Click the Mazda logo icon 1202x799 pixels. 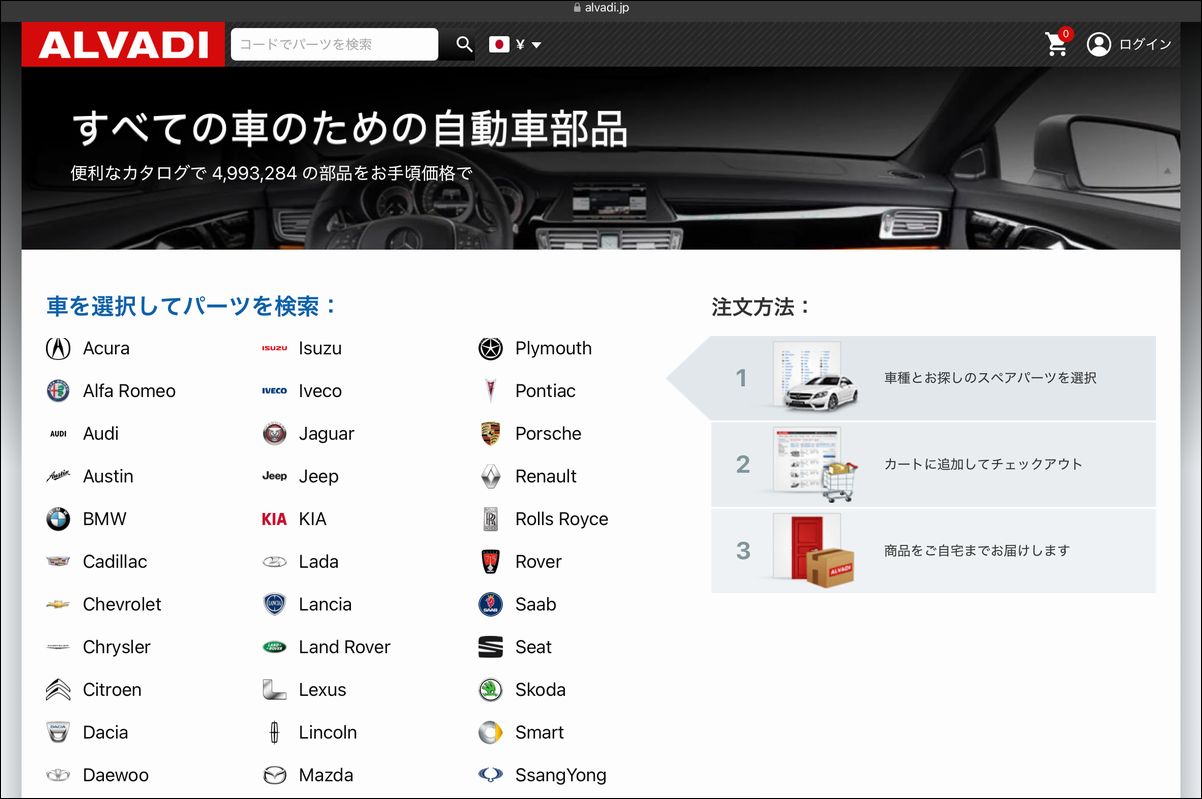coord(274,775)
